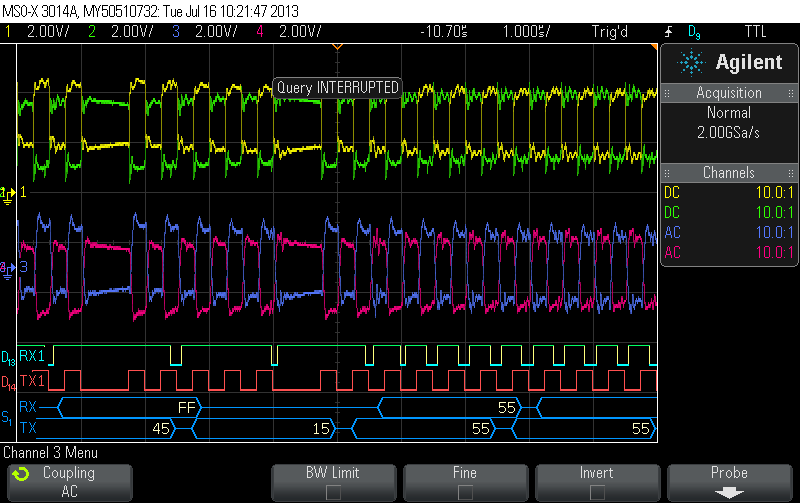Open the Coupling AC softkey
Image resolution: width=800 pixels, height=503 pixels.
[x=70, y=482]
